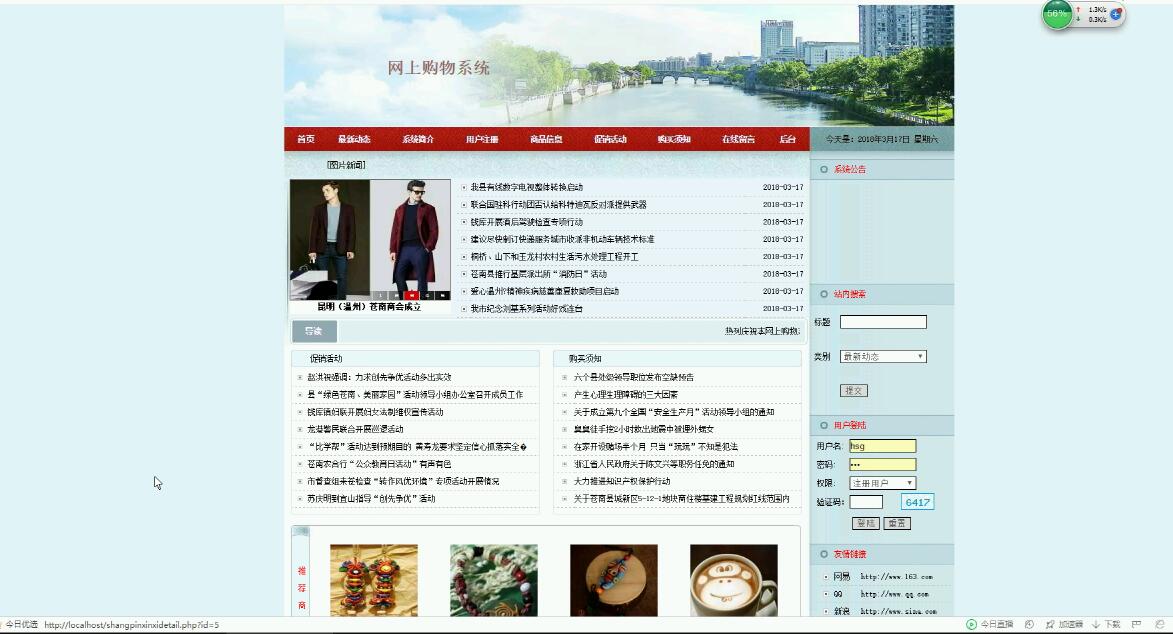
Task: Open the 权限 role dropdown showing 注册用户
Action: [x=883, y=483]
